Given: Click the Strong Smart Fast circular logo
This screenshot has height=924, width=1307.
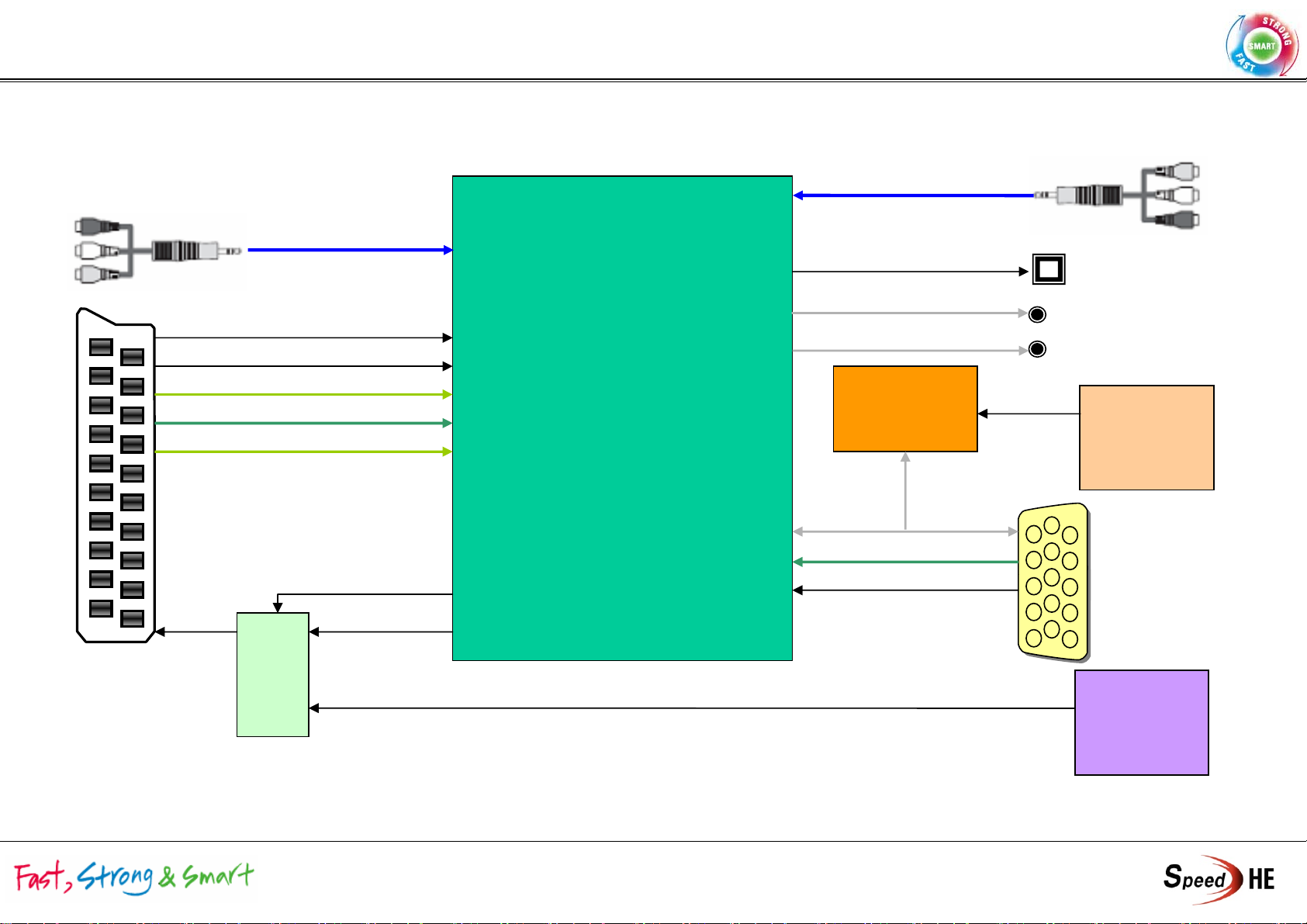Looking at the screenshot, I should [1261, 45].
